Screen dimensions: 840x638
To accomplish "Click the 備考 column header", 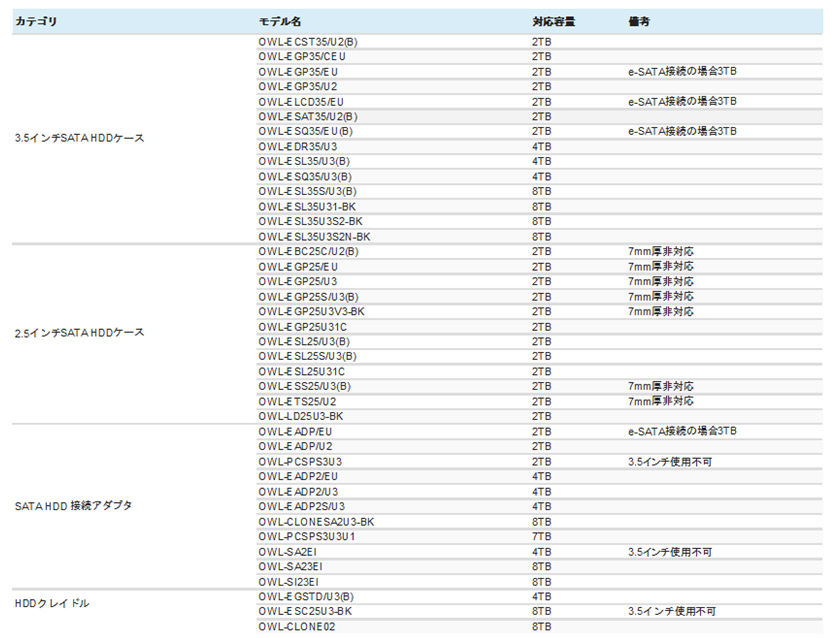I will click(x=639, y=21).
